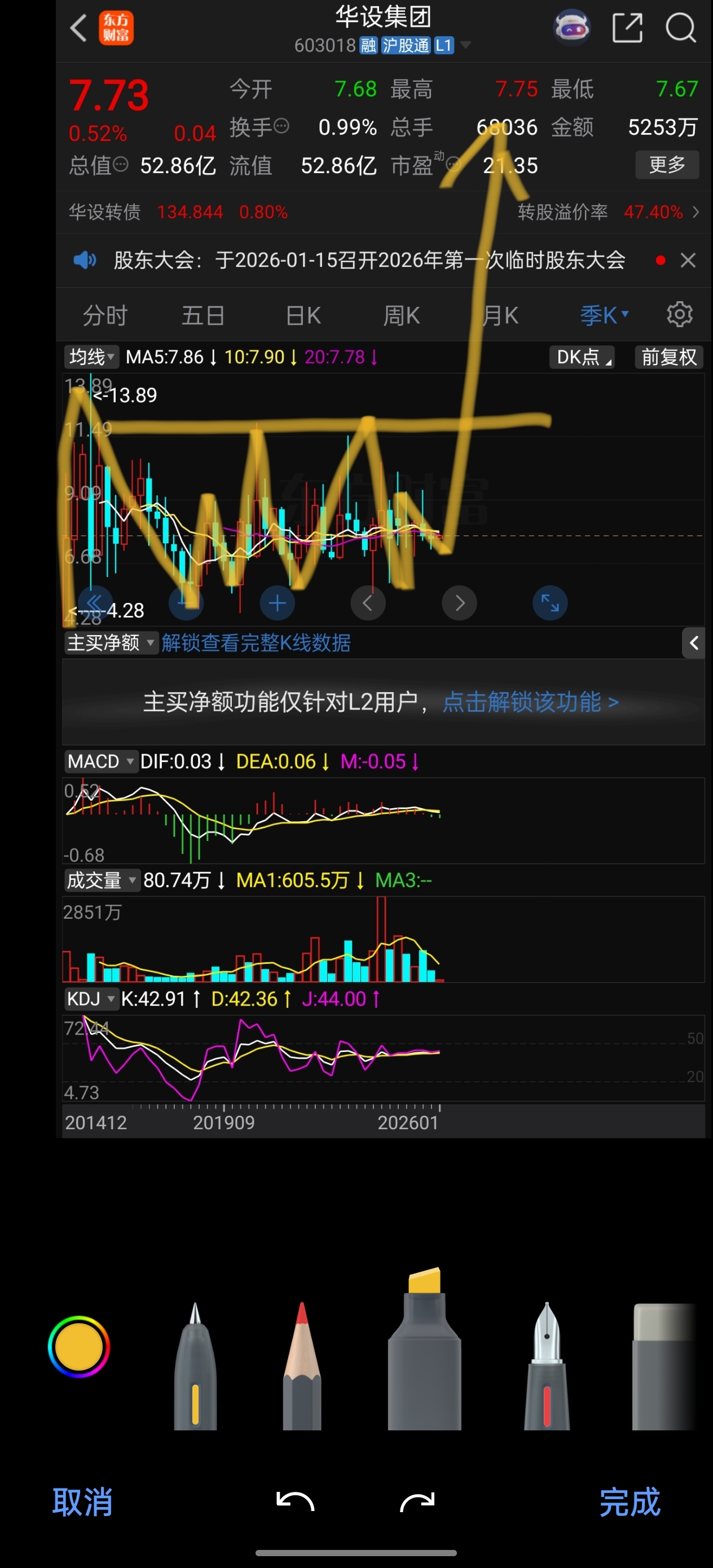Viewport: 713px width, 1568px height.
Task: Expand the stock code dropdown arrow
Action: [466, 45]
